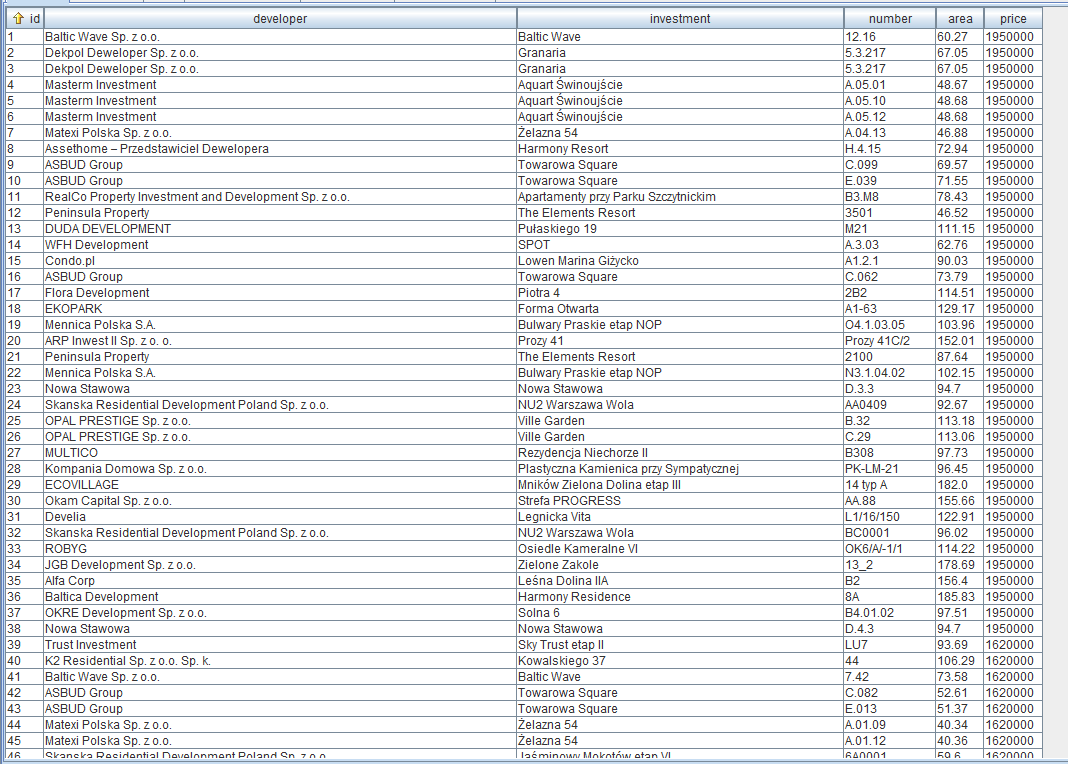This screenshot has height=764, width=1068.
Task: Select the number cell PK-LM-21
Action: coord(872,469)
